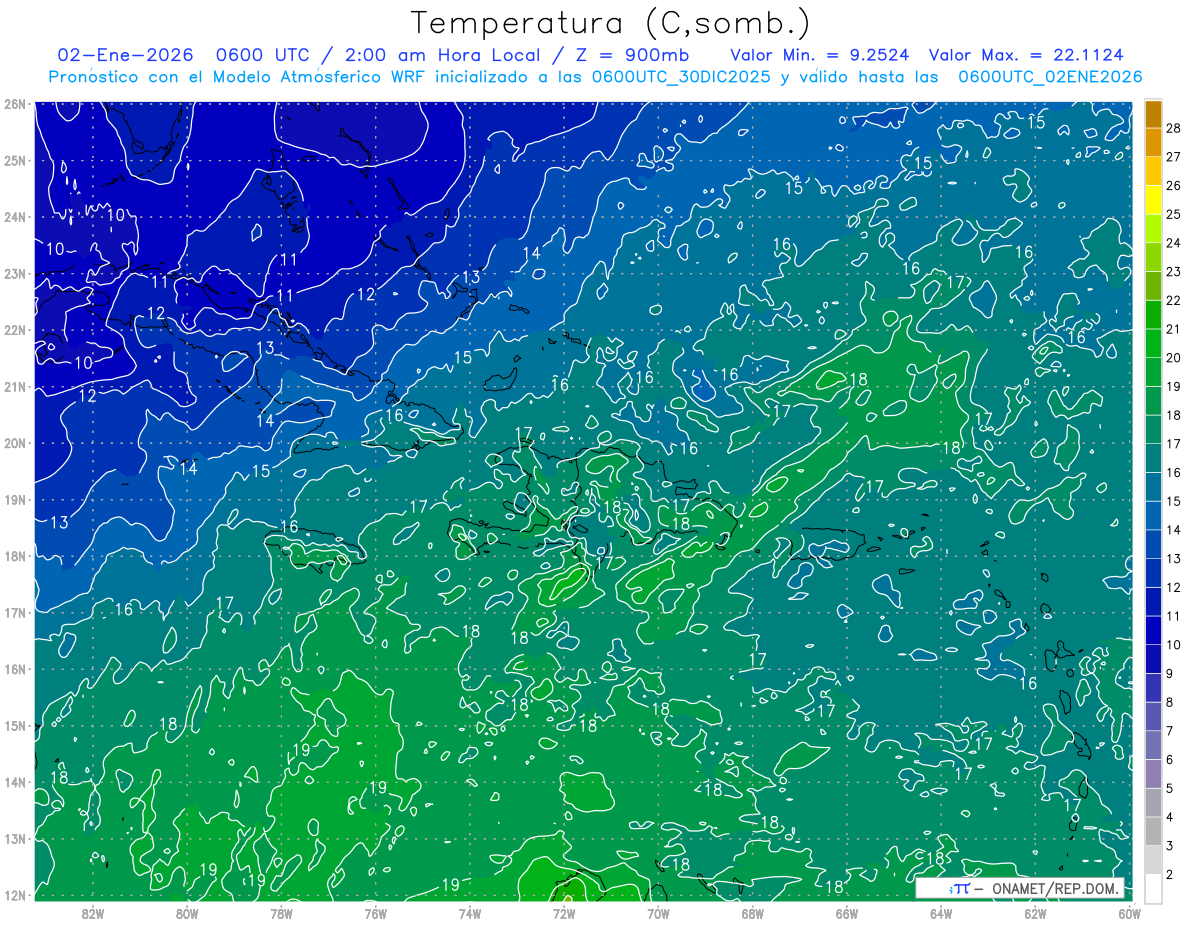Click color bar scale label "9"
This screenshot has height=927, width=1200.
[1170, 674]
